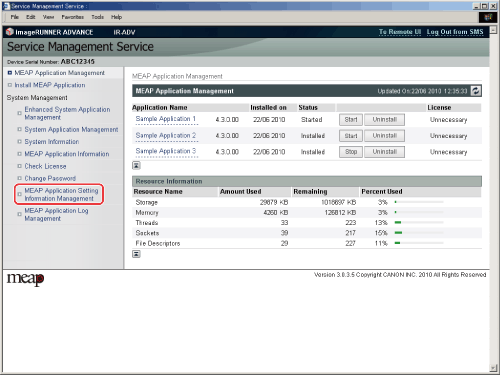Go to Install MEAP Application page
This screenshot has width=500, height=375.
(50, 85)
